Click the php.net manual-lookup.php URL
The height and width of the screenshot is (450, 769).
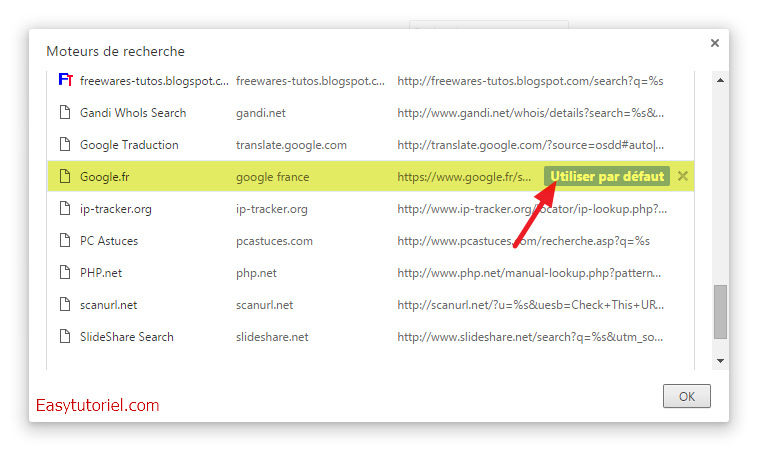[x=529, y=273]
